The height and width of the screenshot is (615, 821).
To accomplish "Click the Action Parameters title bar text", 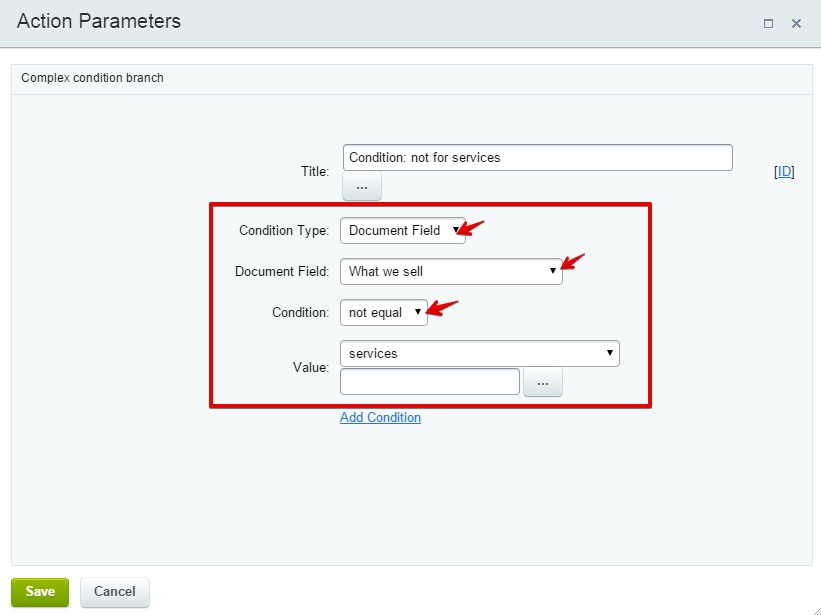I will point(99,21).
